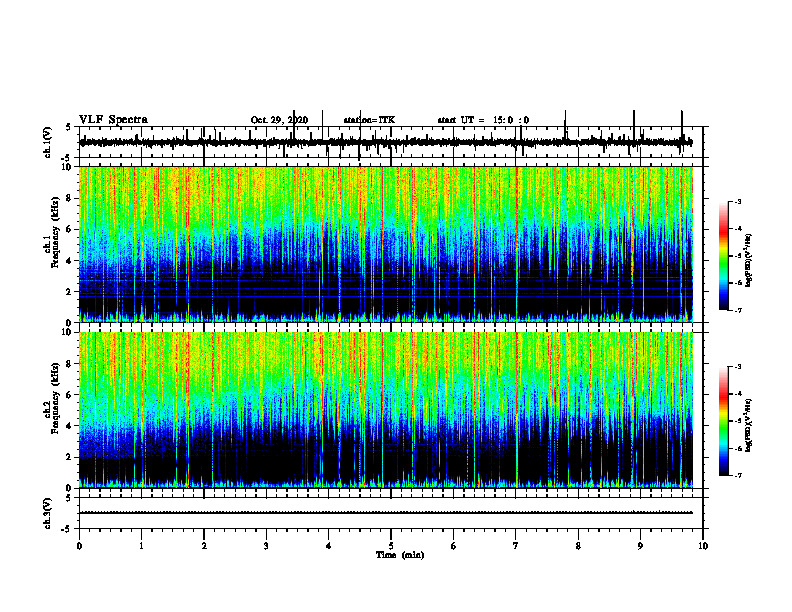The height and width of the screenshot is (612, 792).
Task: Click the "2" tick on the Time axis
Action: click(x=204, y=546)
